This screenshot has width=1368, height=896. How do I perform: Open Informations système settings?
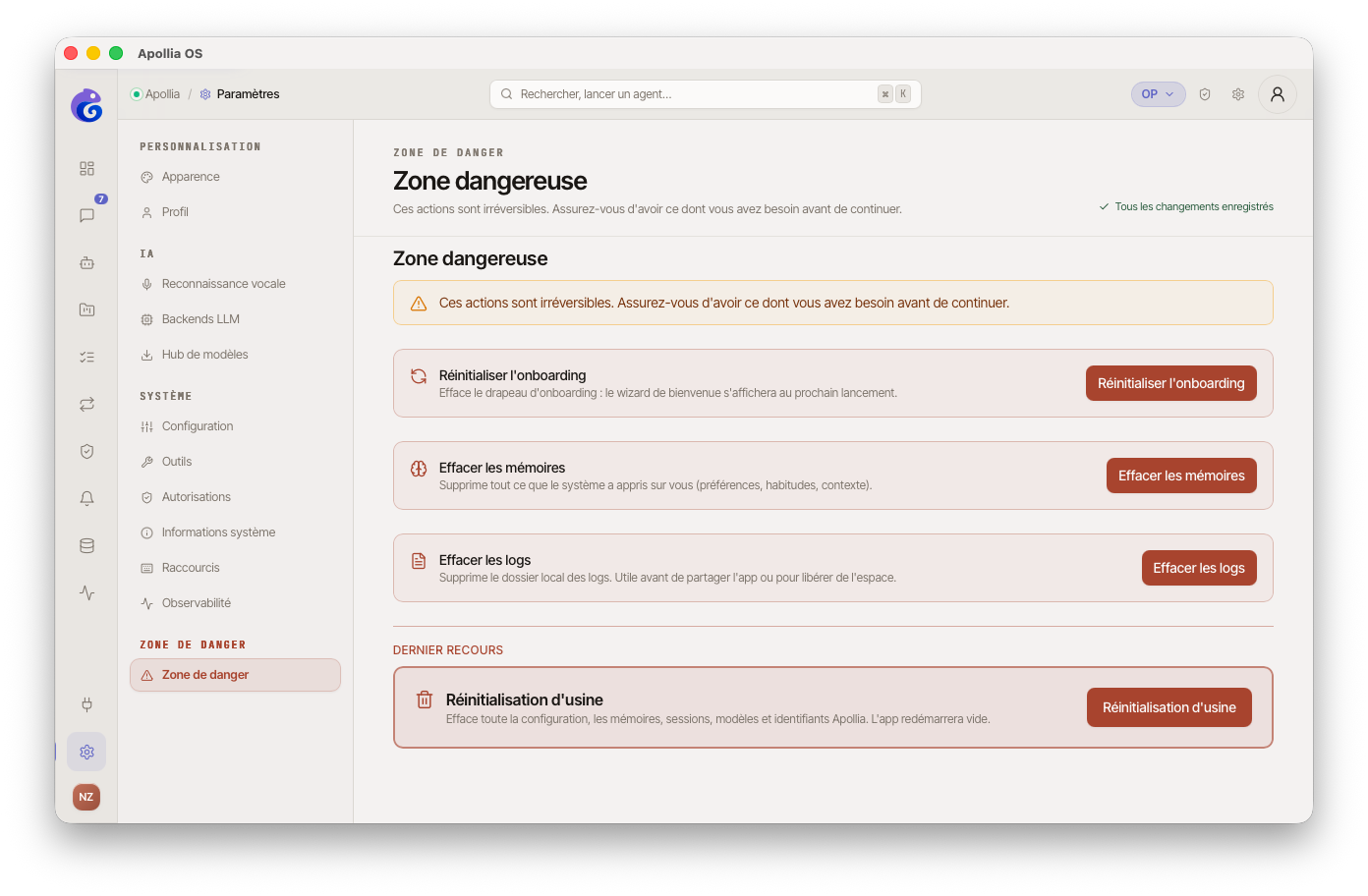[235, 532]
